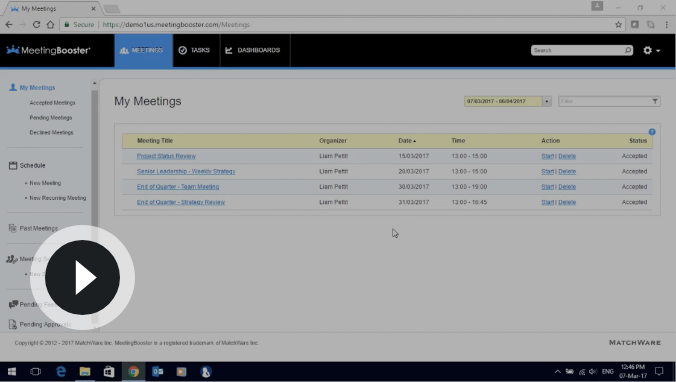Click the volume speaker tray icon

[593, 372]
